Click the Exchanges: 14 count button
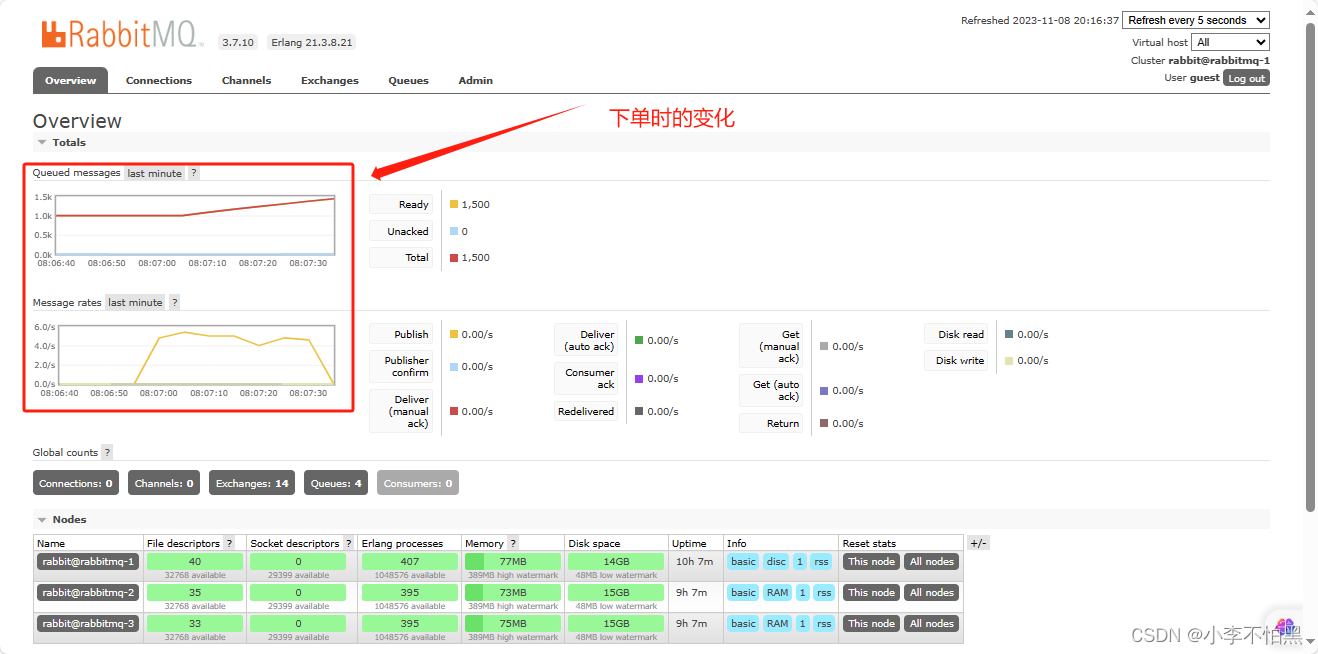The width and height of the screenshot is (1318, 654). pos(252,483)
